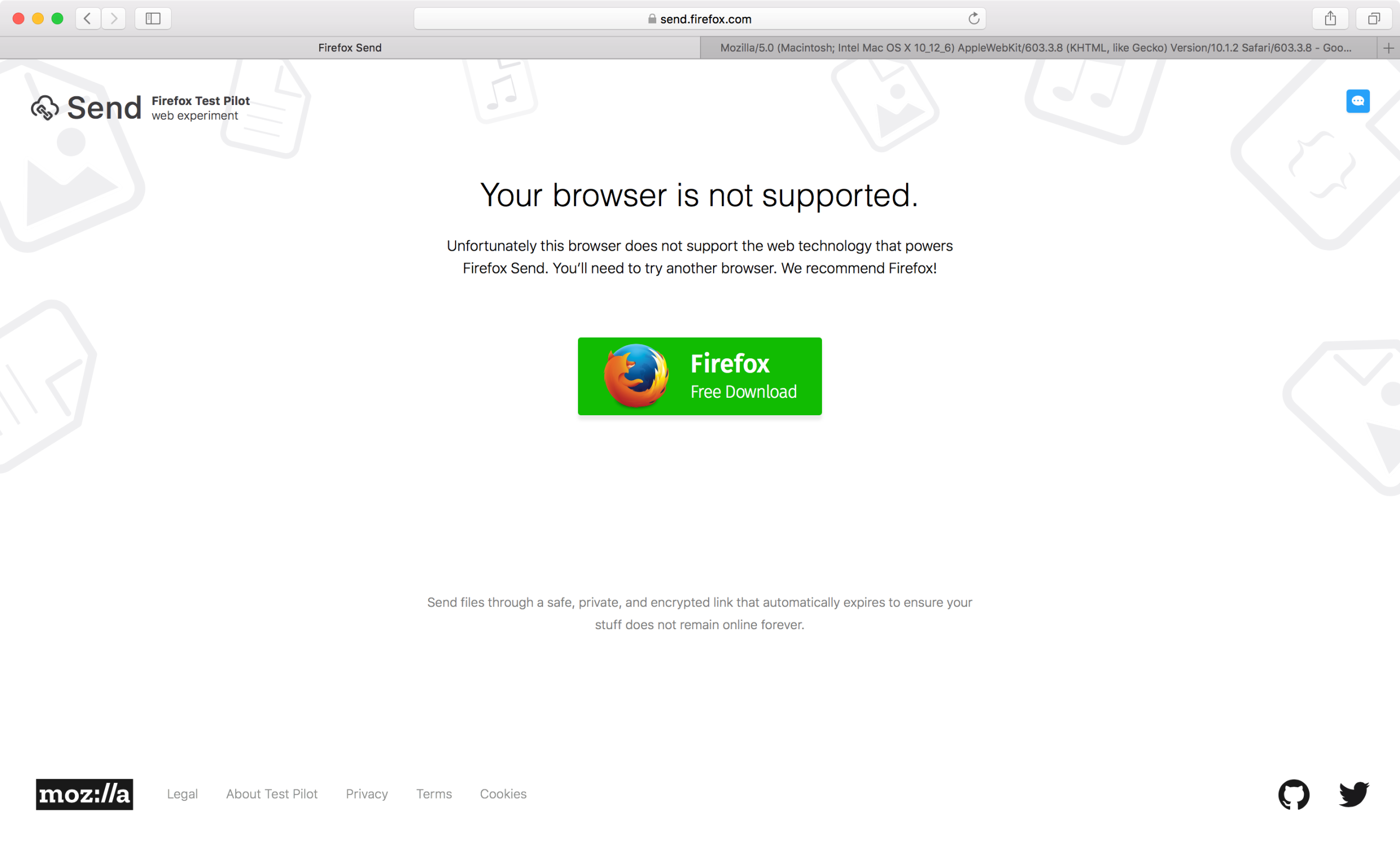Click the Firefox logo on the download button

637,376
